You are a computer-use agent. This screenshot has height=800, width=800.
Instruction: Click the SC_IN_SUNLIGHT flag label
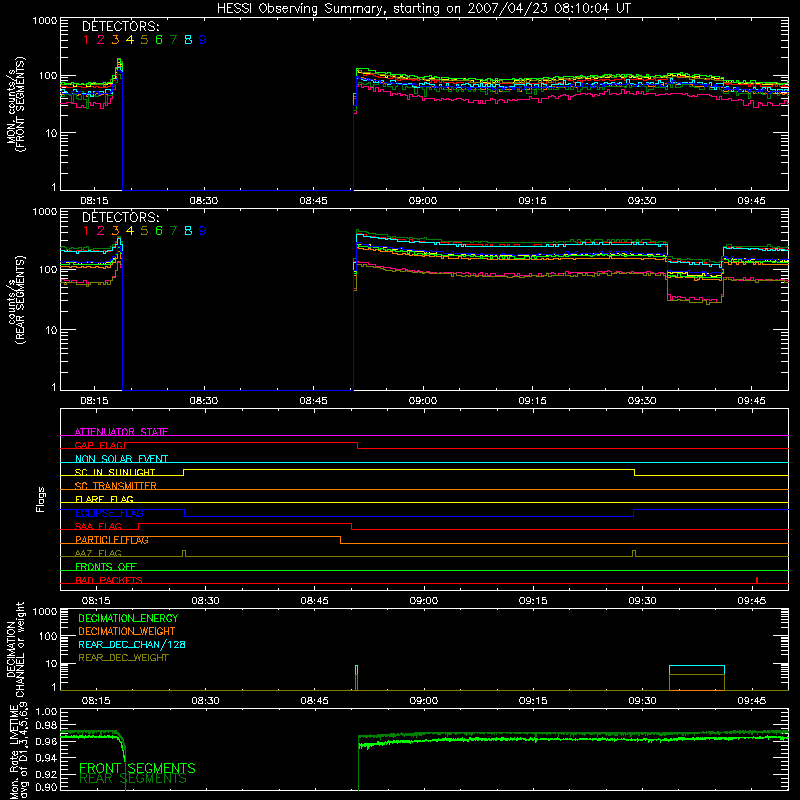coord(115,472)
